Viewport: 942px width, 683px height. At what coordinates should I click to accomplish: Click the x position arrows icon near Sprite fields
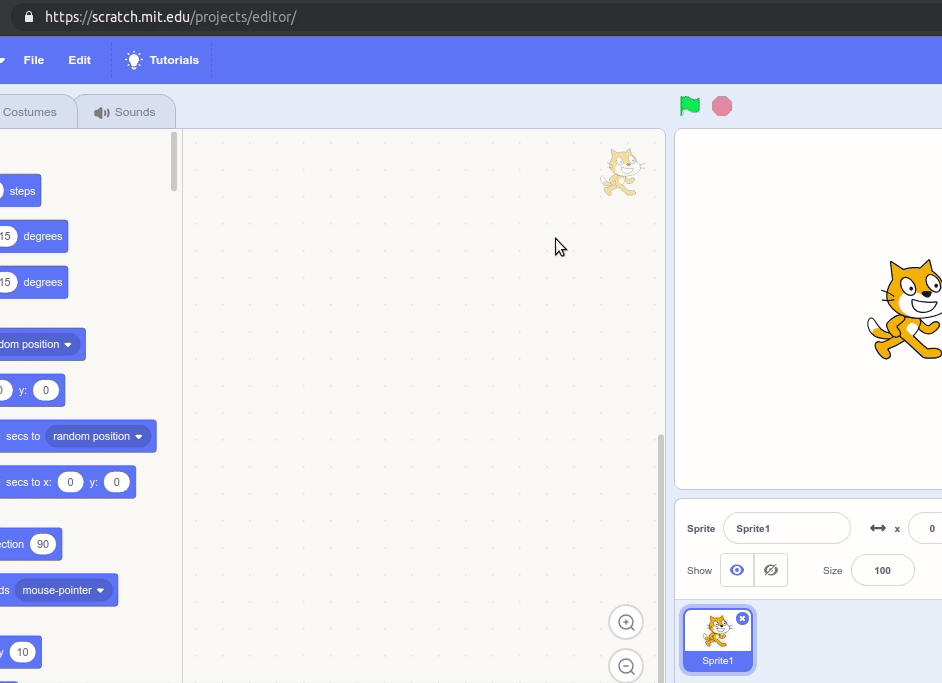coord(877,528)
